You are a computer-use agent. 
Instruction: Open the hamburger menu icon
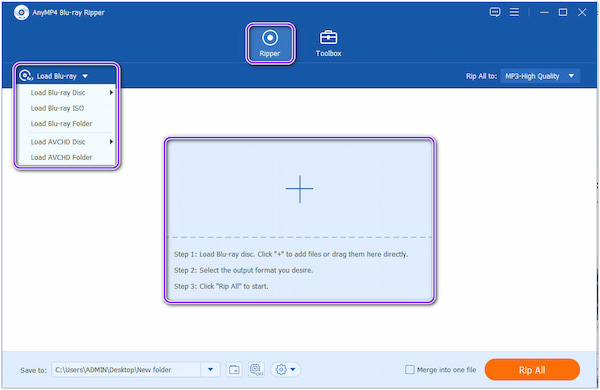click(514, 12)
